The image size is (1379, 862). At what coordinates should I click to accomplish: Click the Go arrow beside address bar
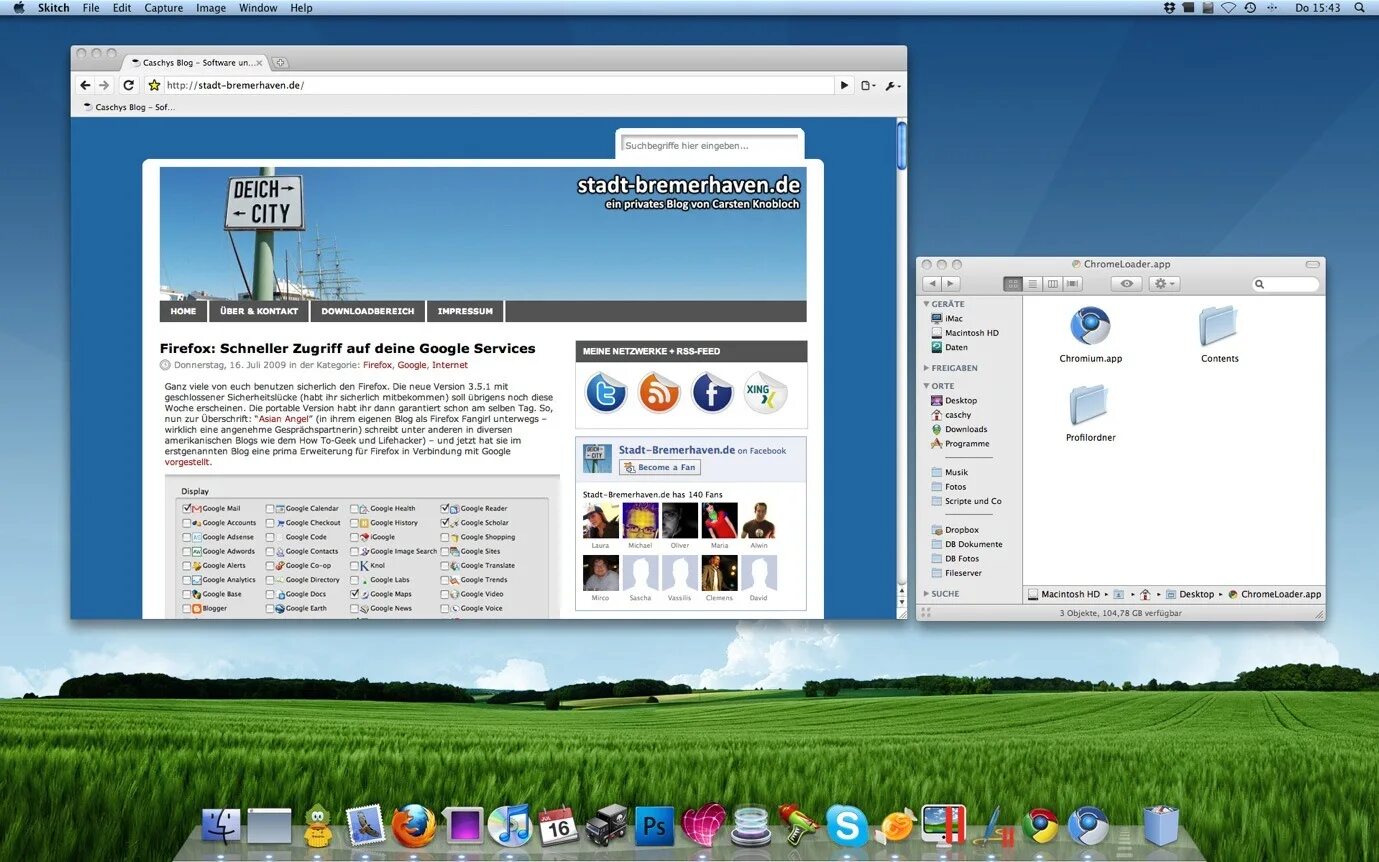(844, 86)
